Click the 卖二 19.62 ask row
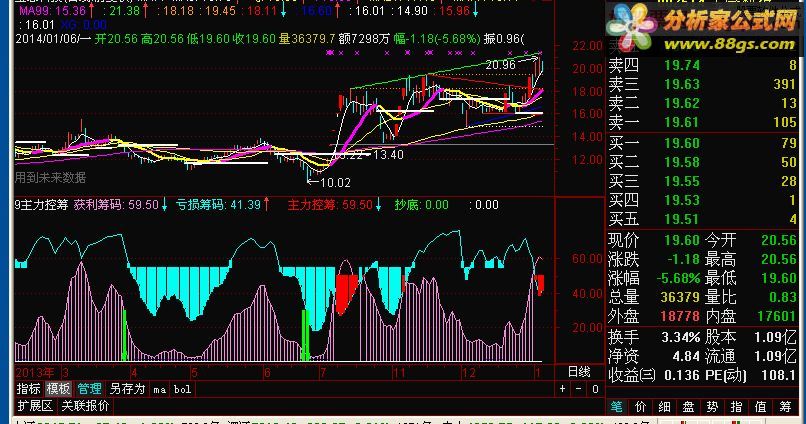This screenshot has height=424, width=806. click(702, 103)
